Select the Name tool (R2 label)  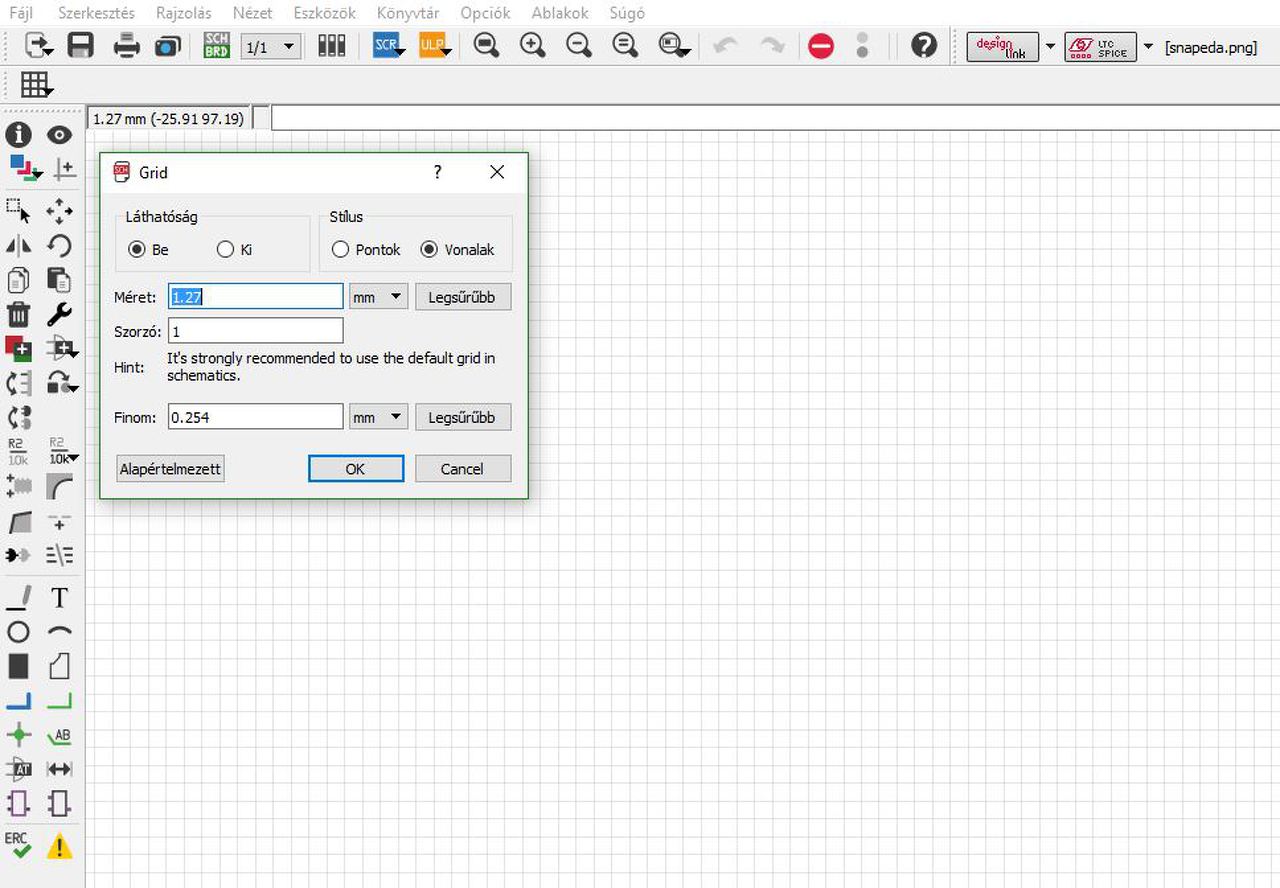coord(19,451)
